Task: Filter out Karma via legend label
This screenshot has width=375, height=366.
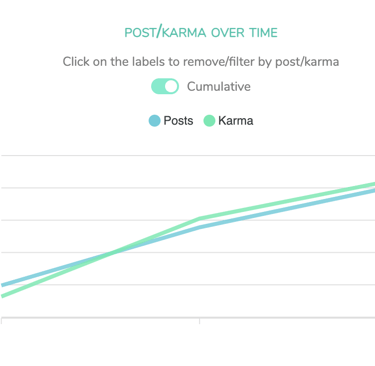Action: tap(236, 121)
